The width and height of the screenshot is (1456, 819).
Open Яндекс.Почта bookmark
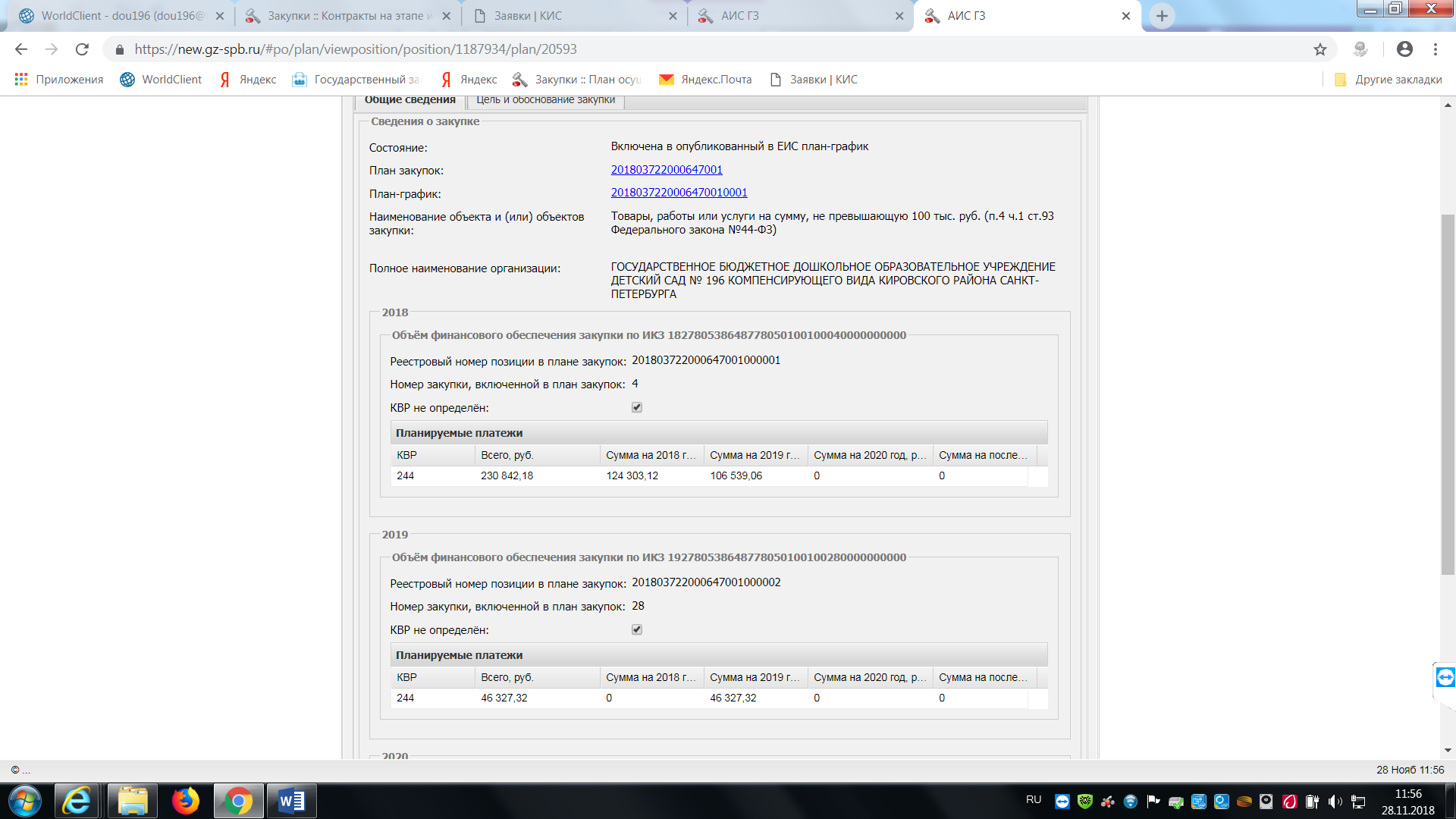click(x=705, y=80)
